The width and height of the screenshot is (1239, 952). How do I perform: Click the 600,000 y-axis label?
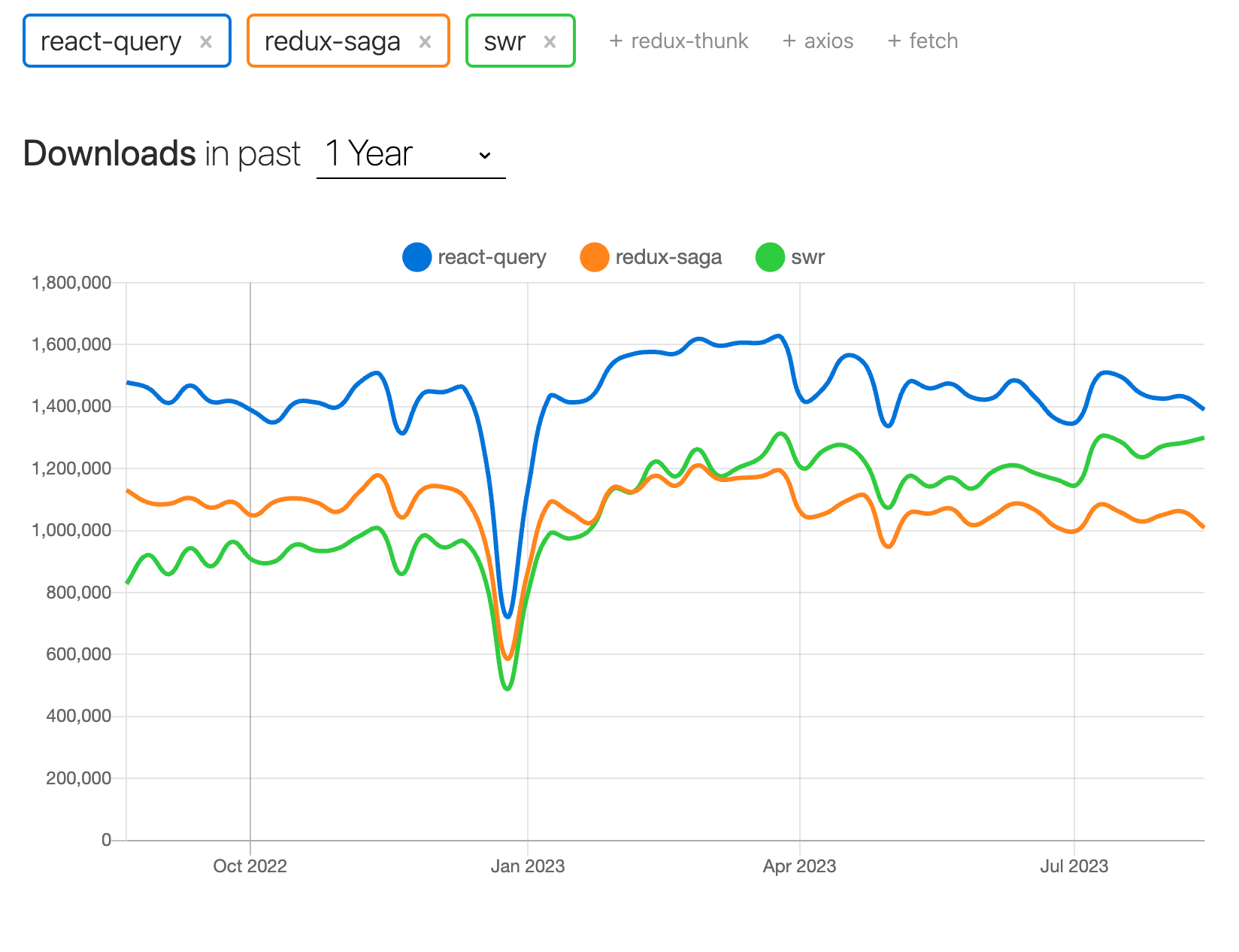[79, 654]
